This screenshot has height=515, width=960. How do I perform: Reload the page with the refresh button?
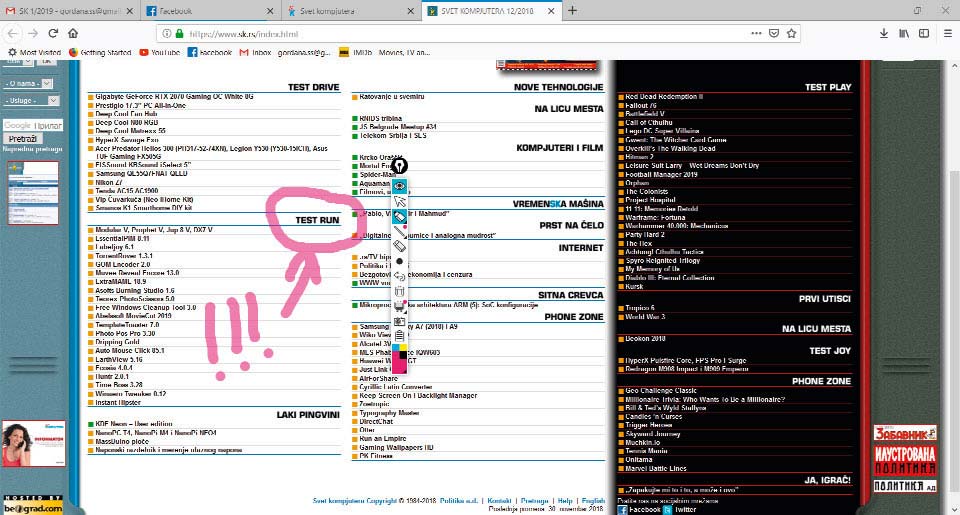[x=53, y=33]
